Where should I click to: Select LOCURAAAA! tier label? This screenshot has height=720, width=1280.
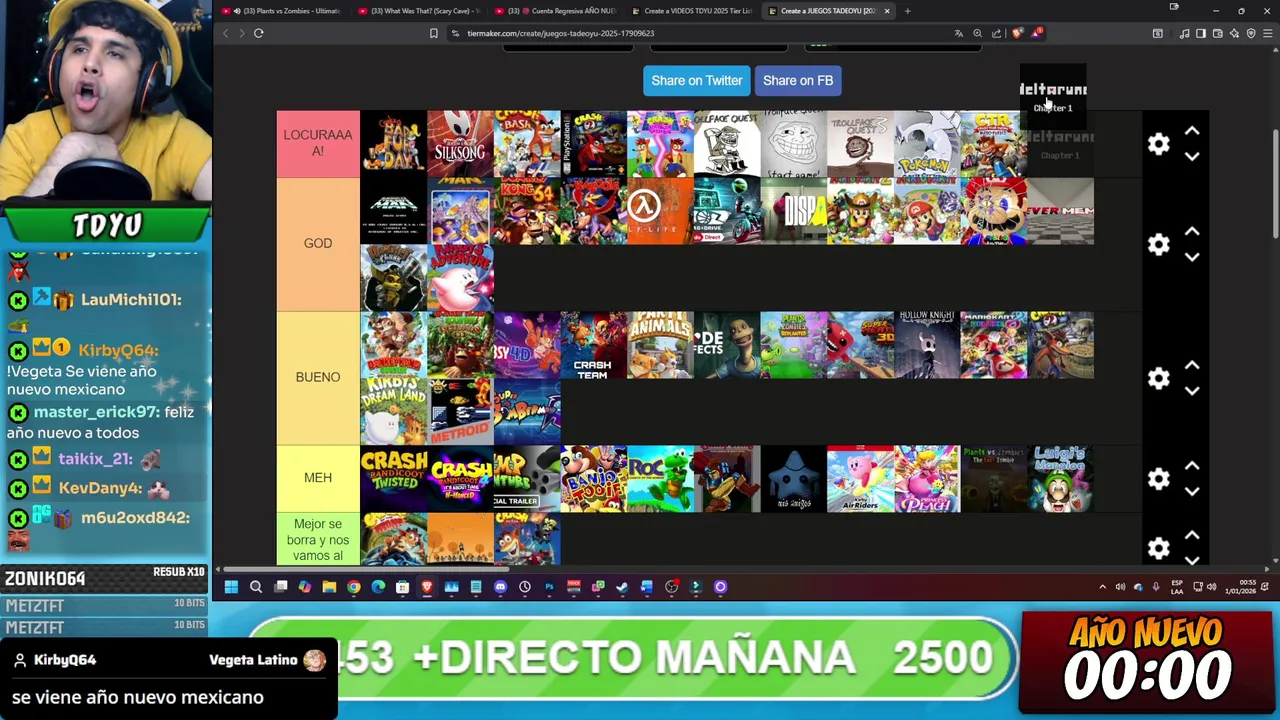(318, 144)
